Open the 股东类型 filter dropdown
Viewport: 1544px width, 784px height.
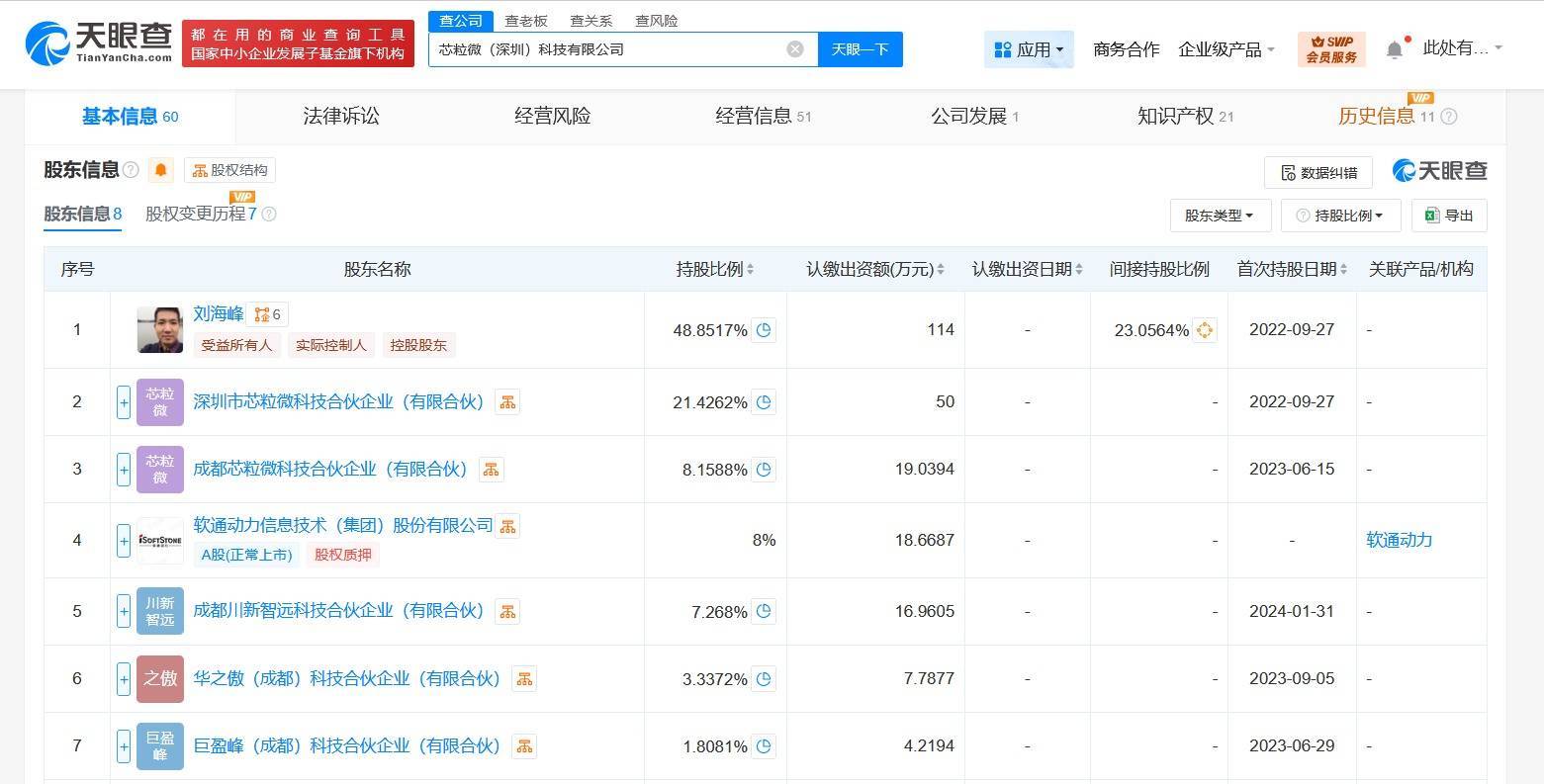point(1221,216)
